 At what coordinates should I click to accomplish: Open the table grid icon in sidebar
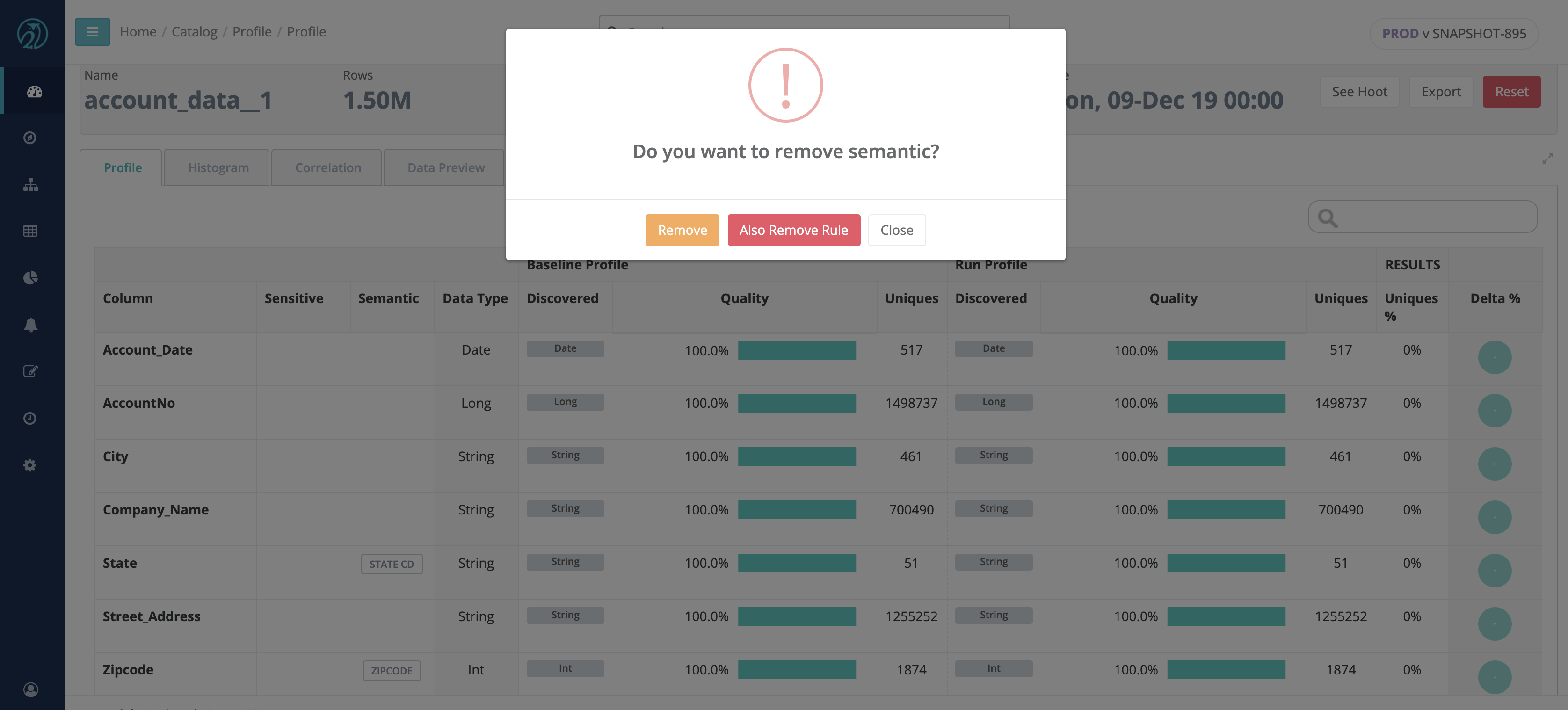(30, 231)
